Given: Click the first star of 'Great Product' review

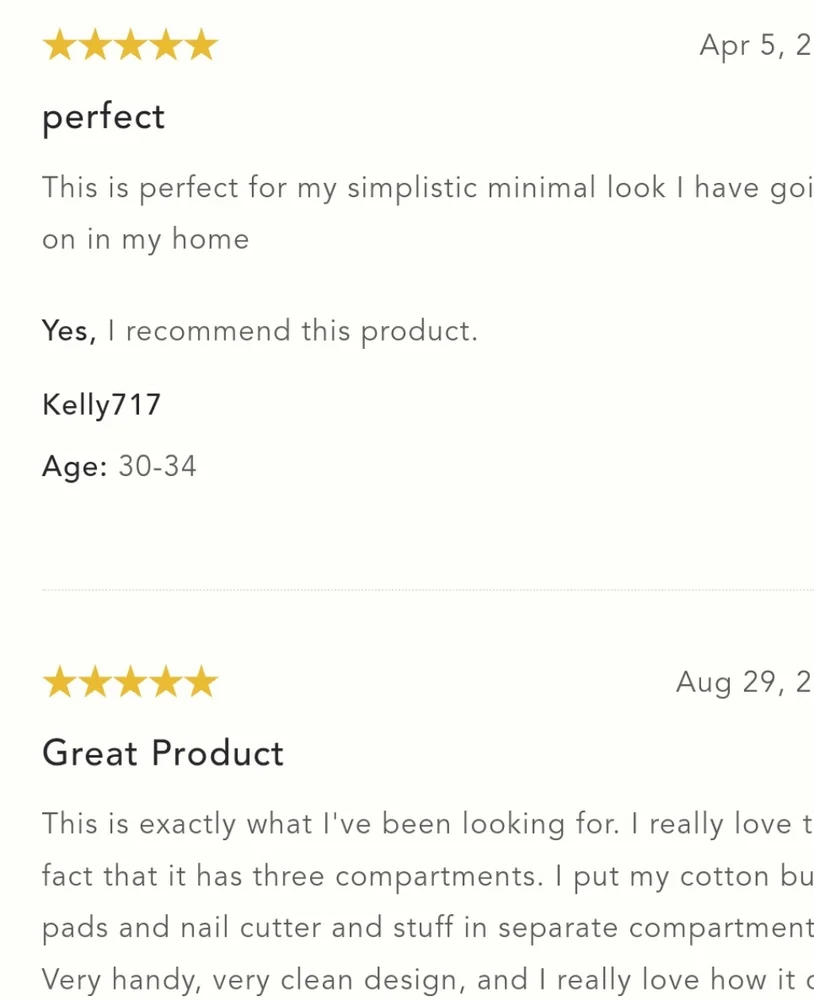Looking at the screenshot, I should [x=59, y=682].
